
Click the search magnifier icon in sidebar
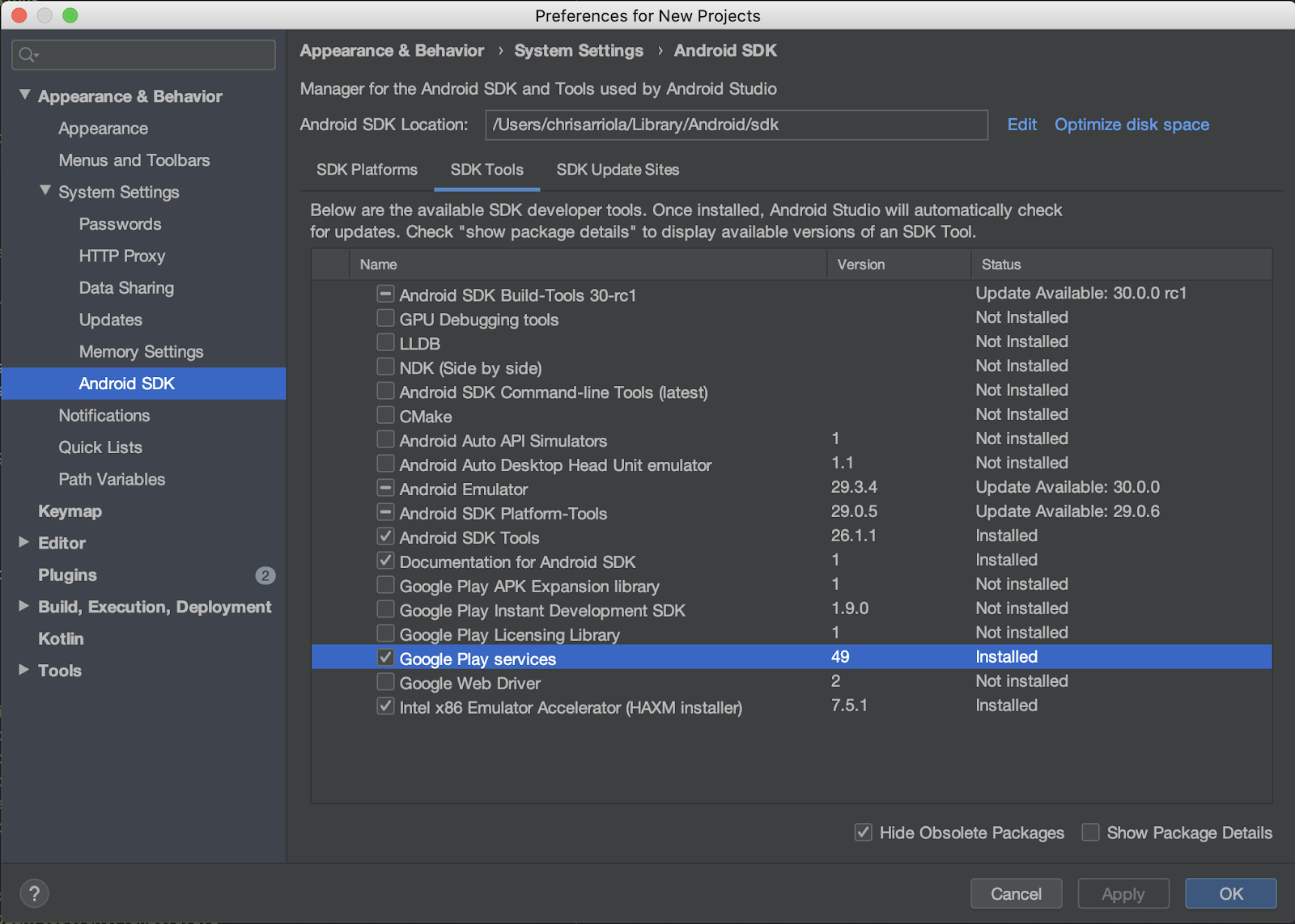click(27, 54)
